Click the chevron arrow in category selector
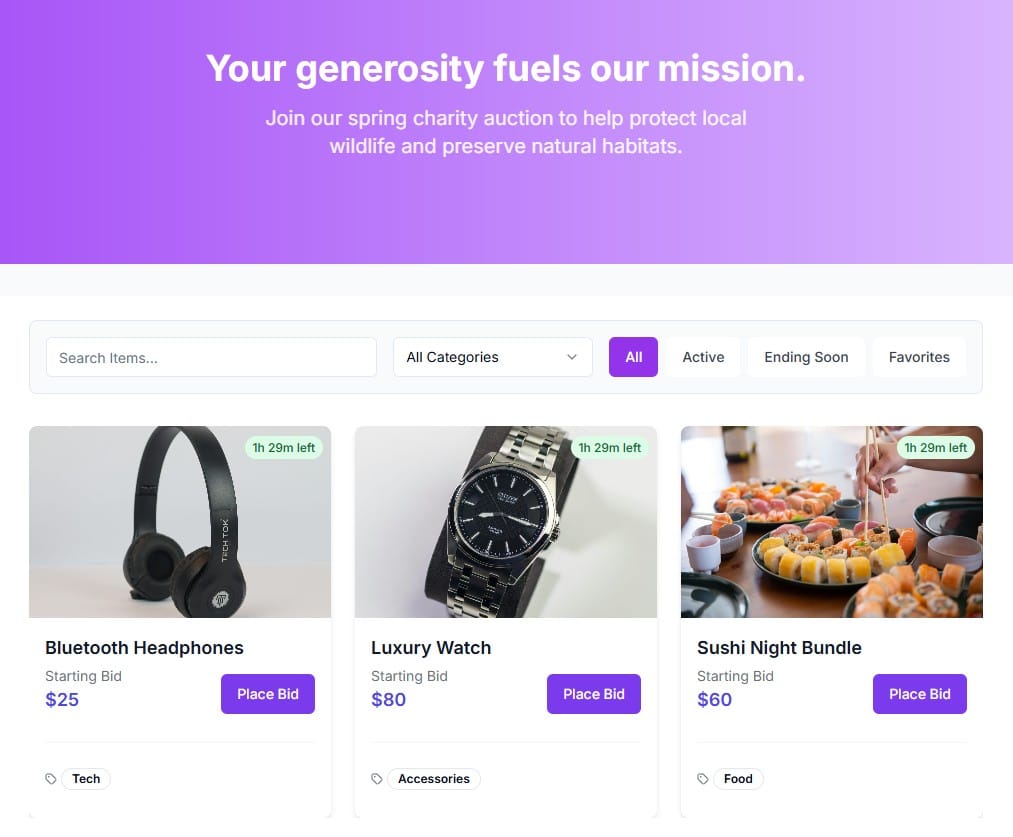This screenshot has height=837, width=1013. tap(572, 357)
